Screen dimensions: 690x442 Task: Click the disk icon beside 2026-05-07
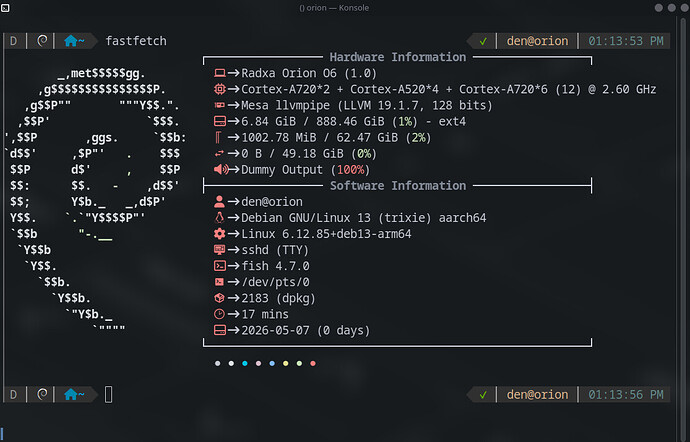(x=220, y=330)
